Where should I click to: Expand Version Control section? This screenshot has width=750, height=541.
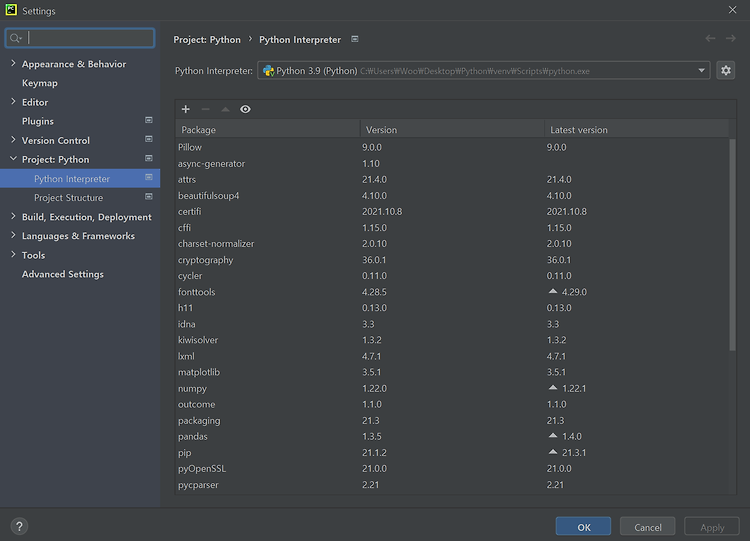click(x=13, y=140)
